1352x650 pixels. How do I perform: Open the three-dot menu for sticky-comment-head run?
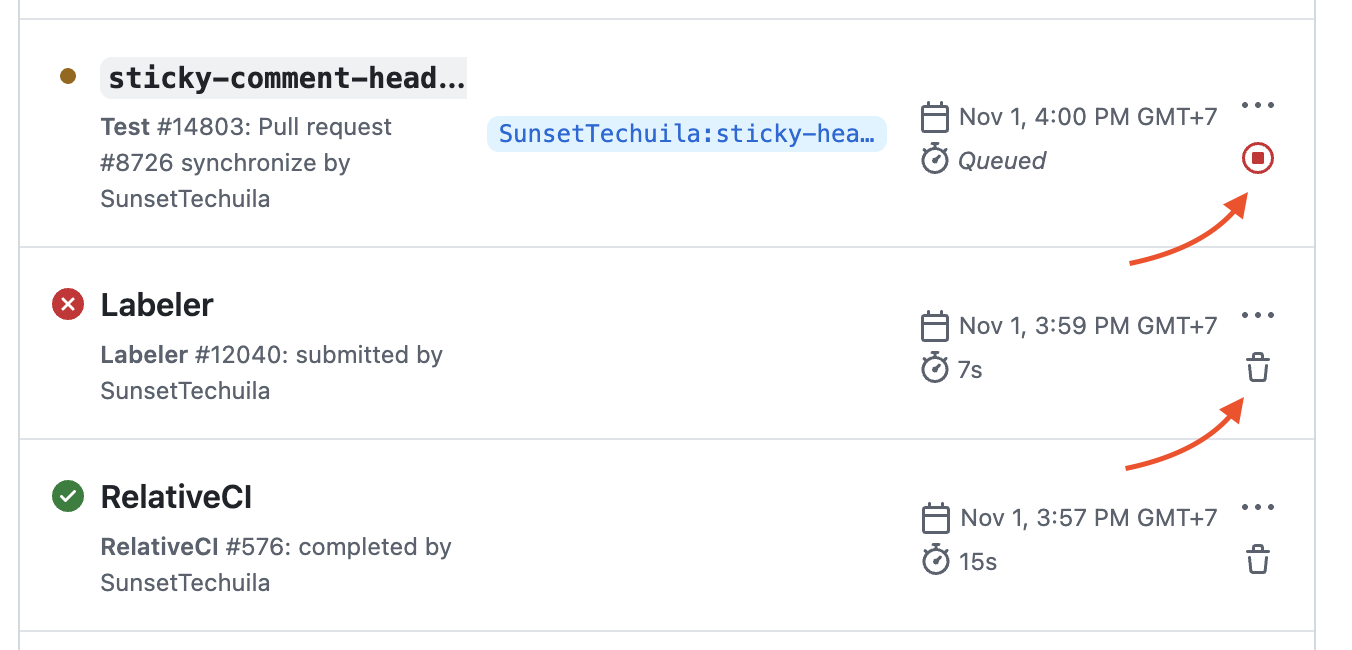click(x=1258, y=105)
